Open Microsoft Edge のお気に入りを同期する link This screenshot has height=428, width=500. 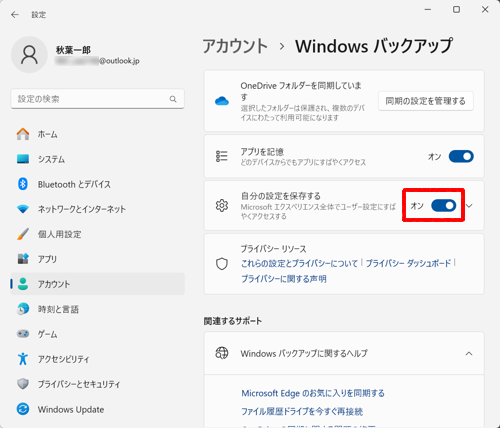tap(313, 393)
